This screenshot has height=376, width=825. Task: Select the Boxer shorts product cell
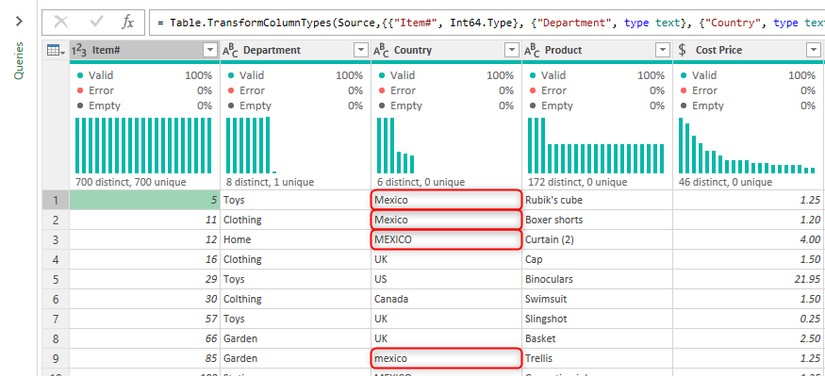[597, 220]
